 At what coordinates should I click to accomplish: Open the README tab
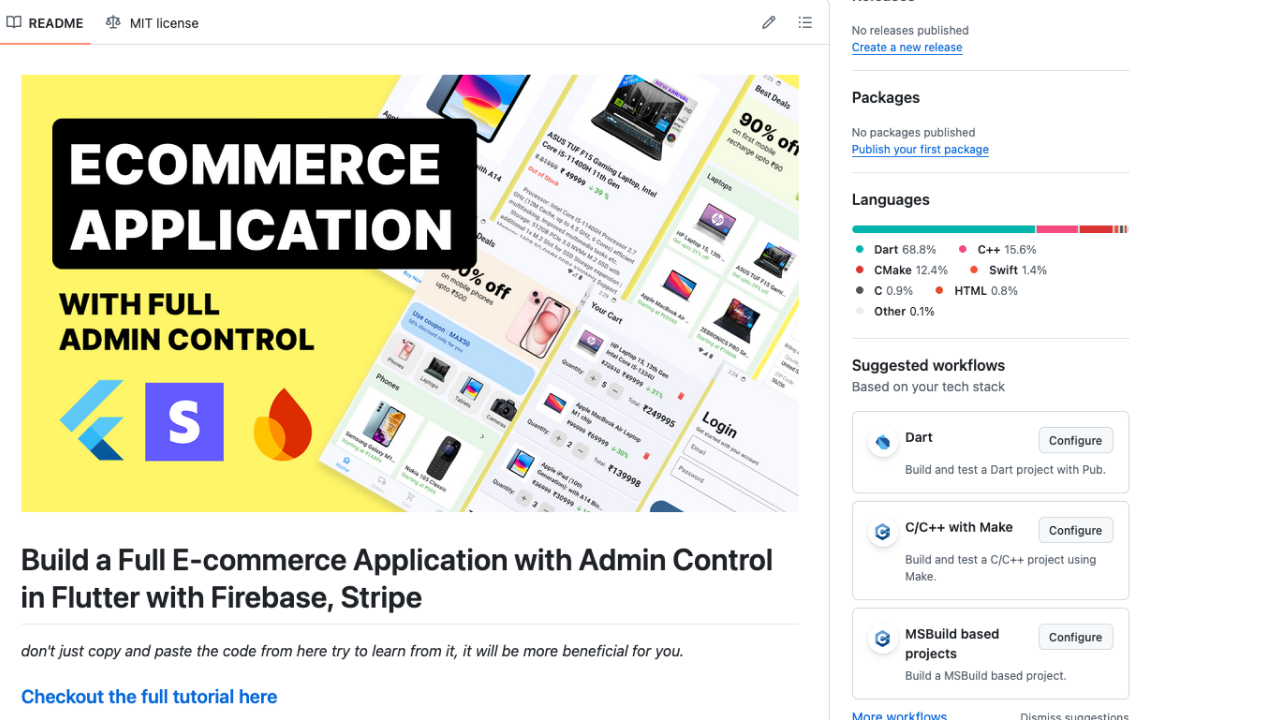45,23
